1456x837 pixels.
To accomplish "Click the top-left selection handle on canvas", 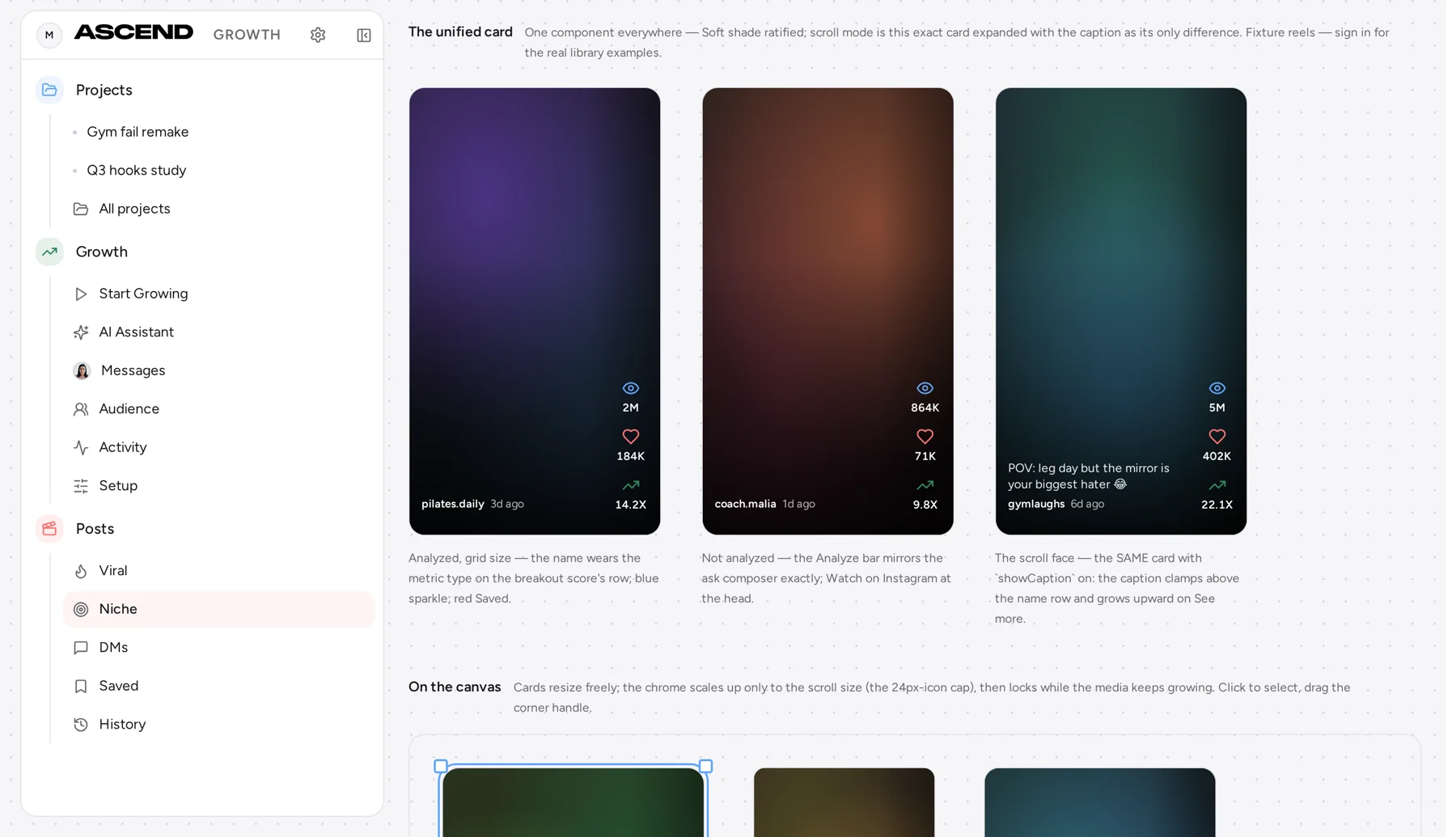I will coord(441,766).
